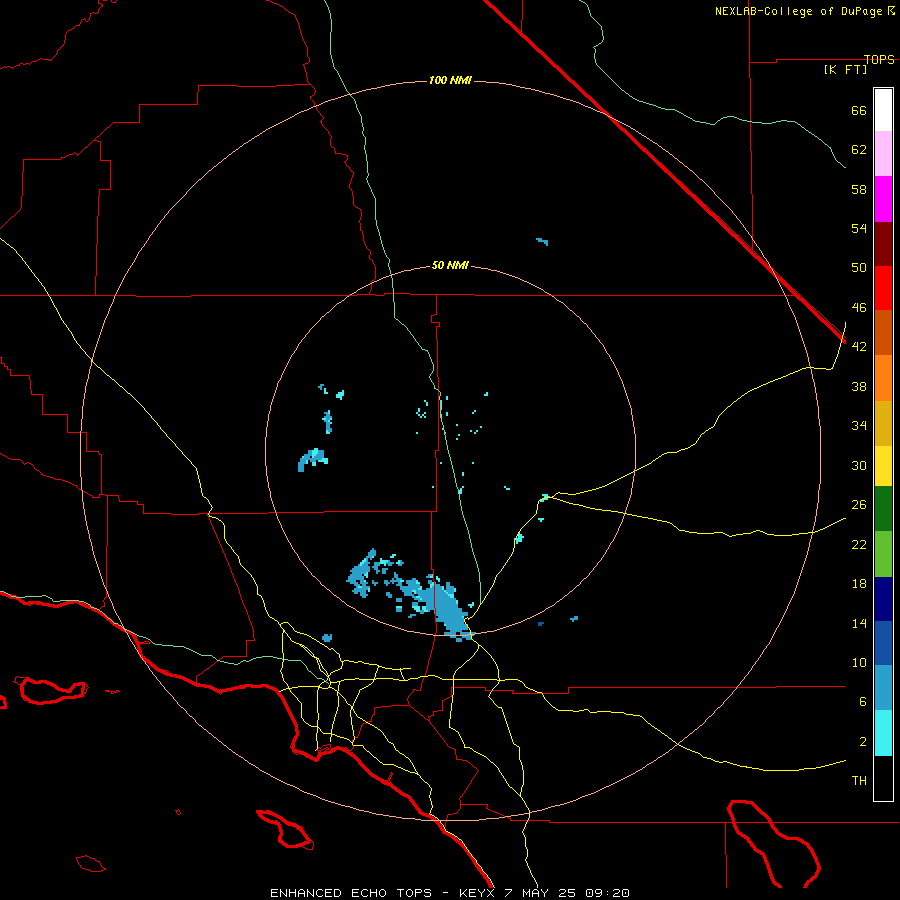Click the 6 legend value
Image resolution: width=900 pixels, height=900 pixels.
tap(863, 702)
